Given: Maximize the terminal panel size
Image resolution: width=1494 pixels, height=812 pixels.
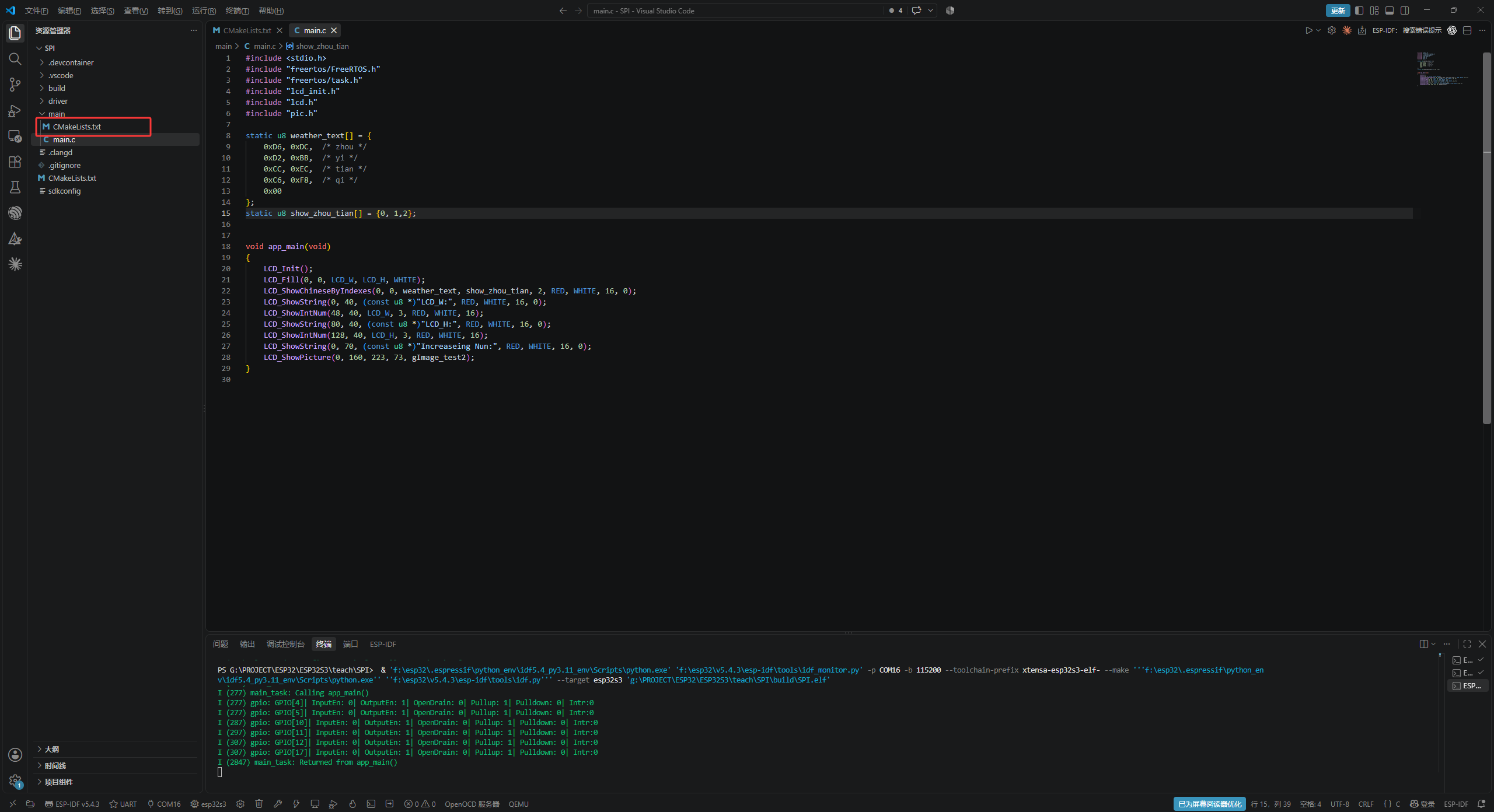Looking at the screenshot, I should point(1467,644).
